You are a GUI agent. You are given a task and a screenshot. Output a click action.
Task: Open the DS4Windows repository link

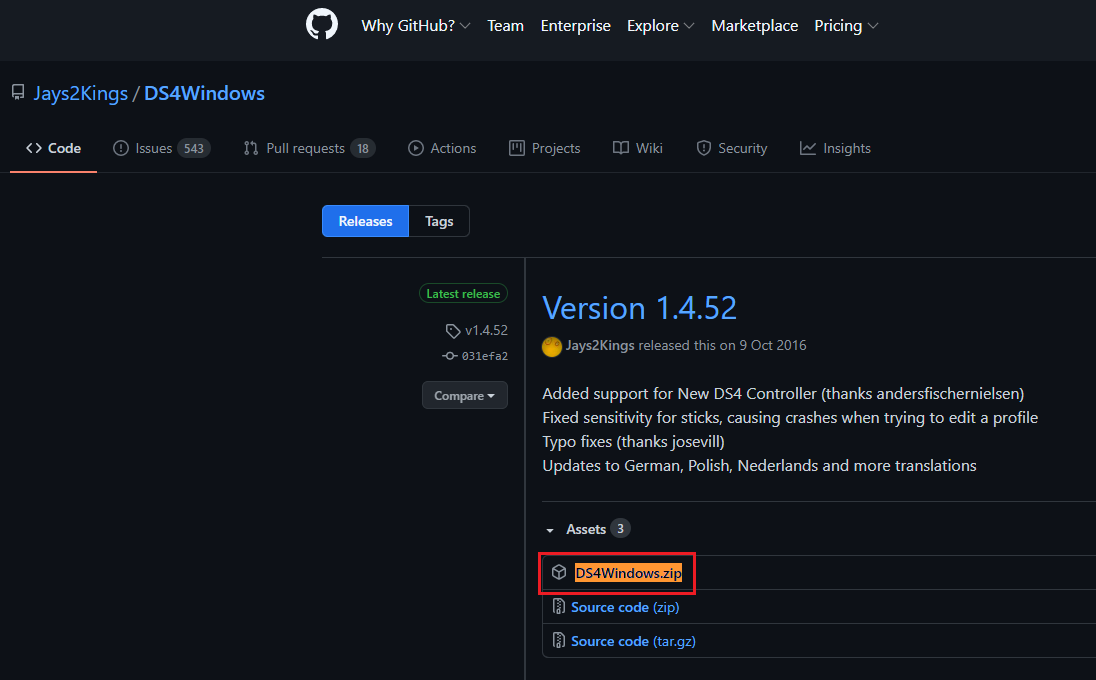(204, 93)
